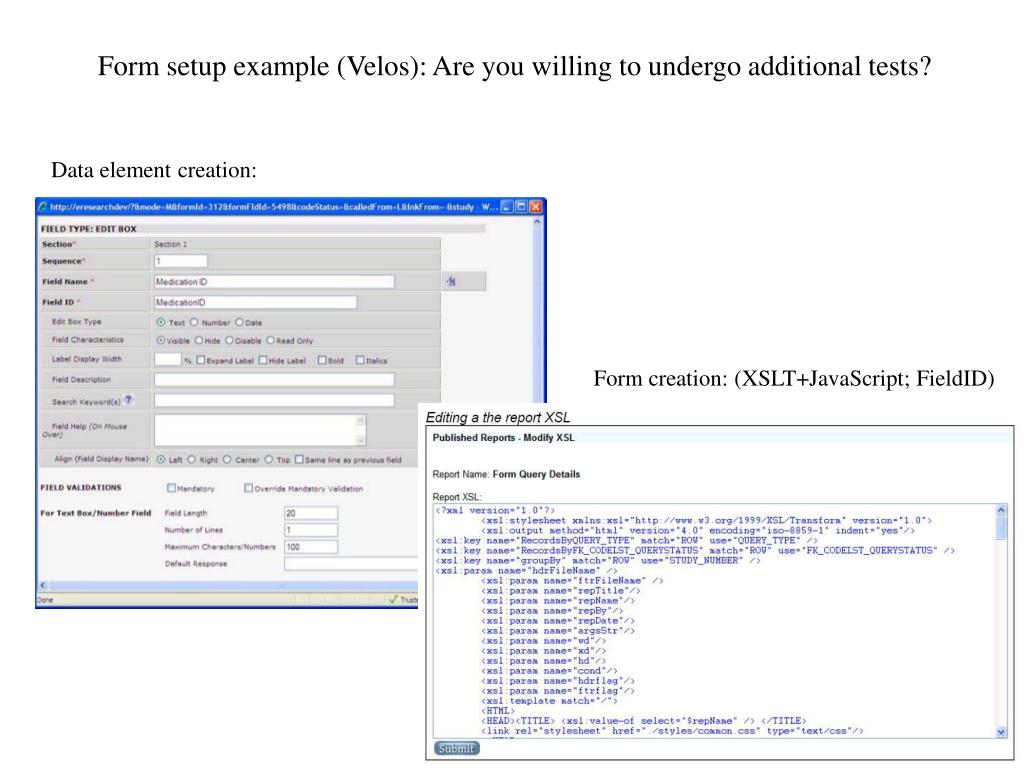
Task: Click the Report XSL scrollbar thumb
Action: [x=1002, y=526]
